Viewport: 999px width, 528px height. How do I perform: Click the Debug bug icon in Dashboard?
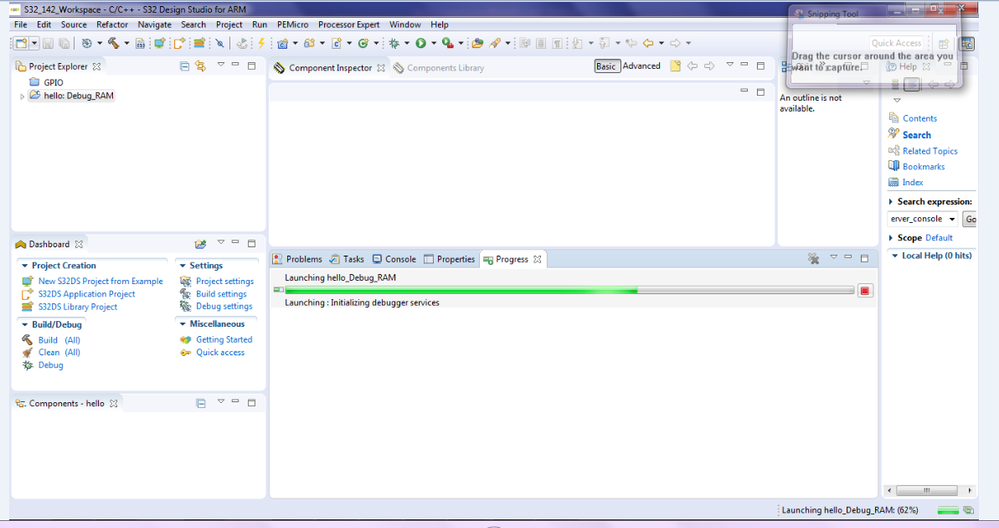27,365
